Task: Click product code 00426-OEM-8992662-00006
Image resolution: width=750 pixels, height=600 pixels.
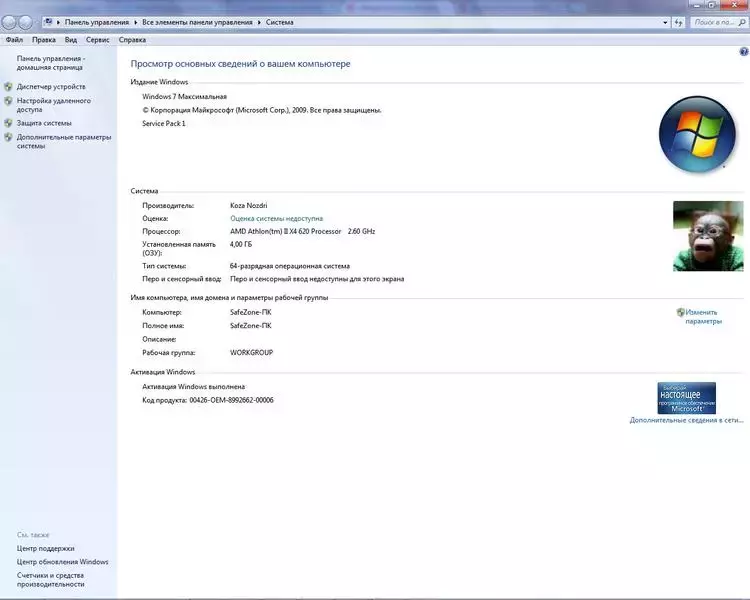Action: point(232,400)
